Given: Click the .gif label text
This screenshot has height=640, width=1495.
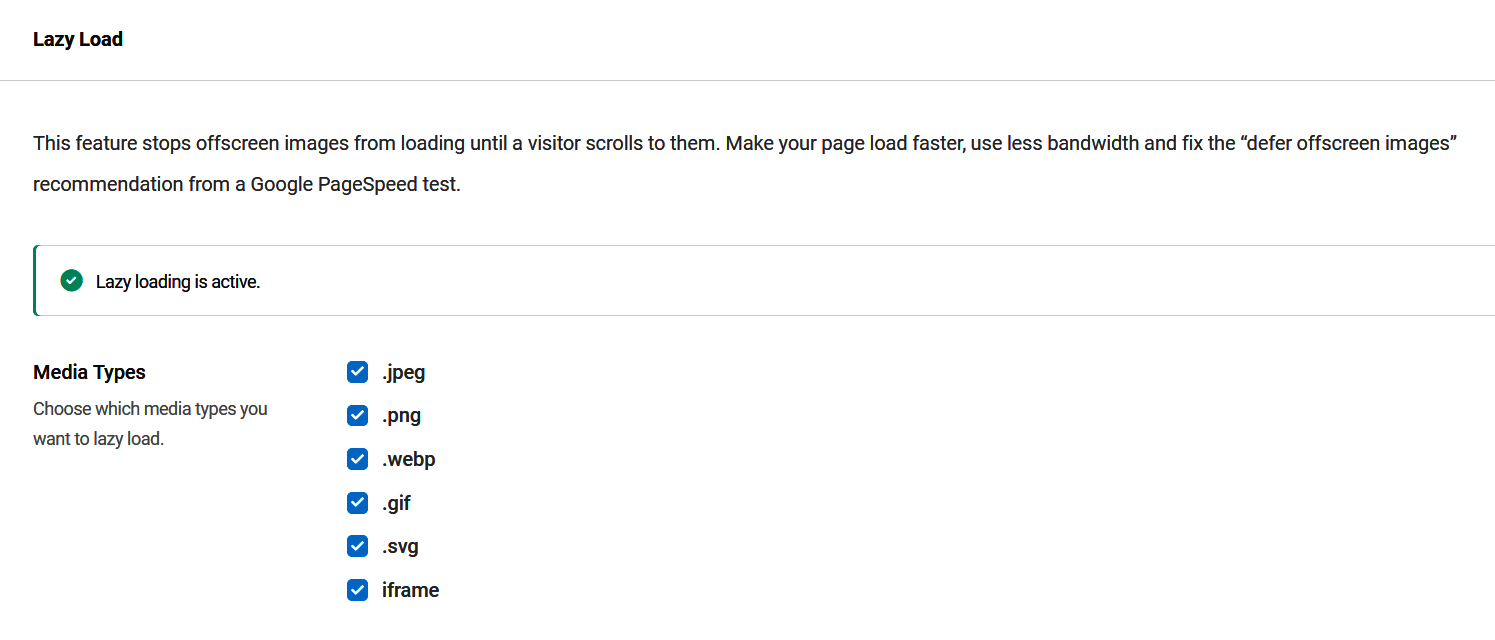Looking at the screenshot, I should click(396, 504).
